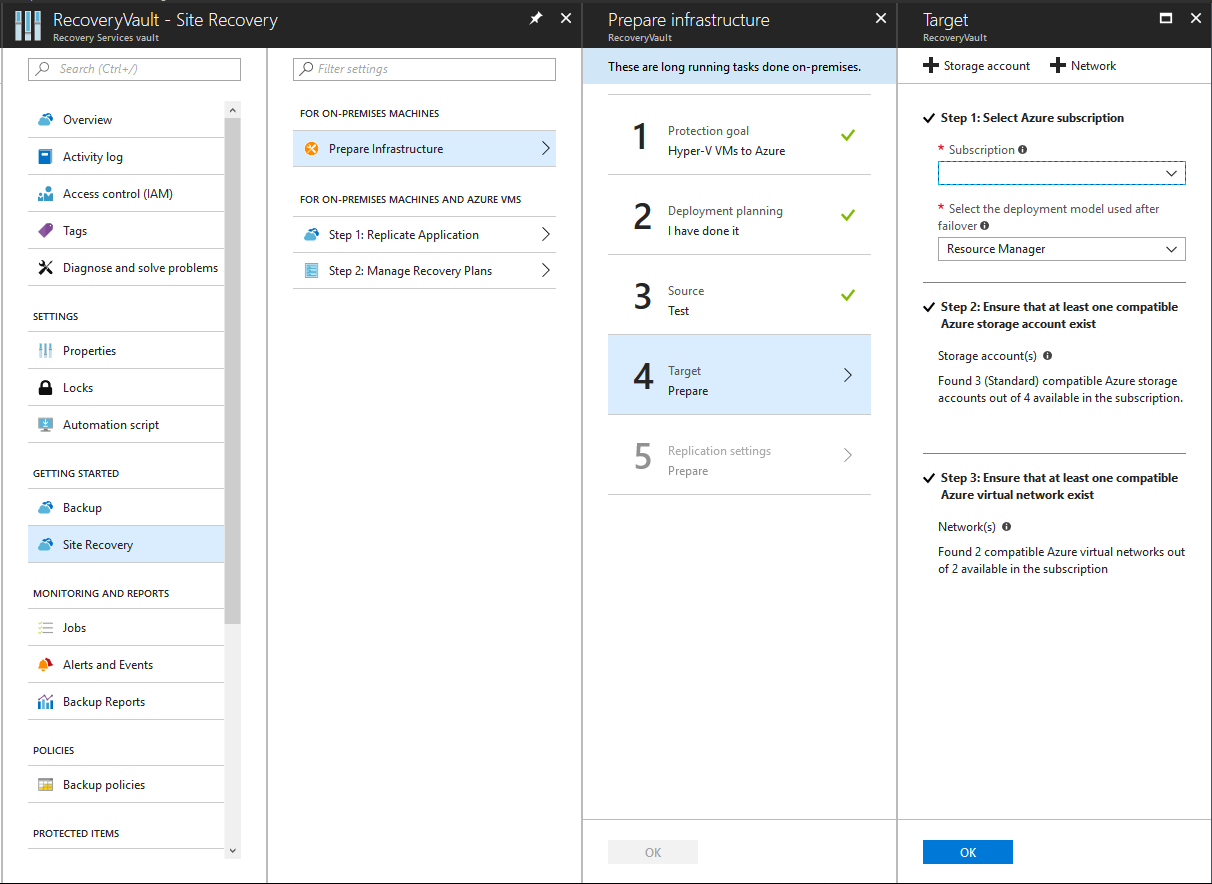Open Backup under Getting Started
Viewport: 1212px width, 884px height.
coord(126,508)
